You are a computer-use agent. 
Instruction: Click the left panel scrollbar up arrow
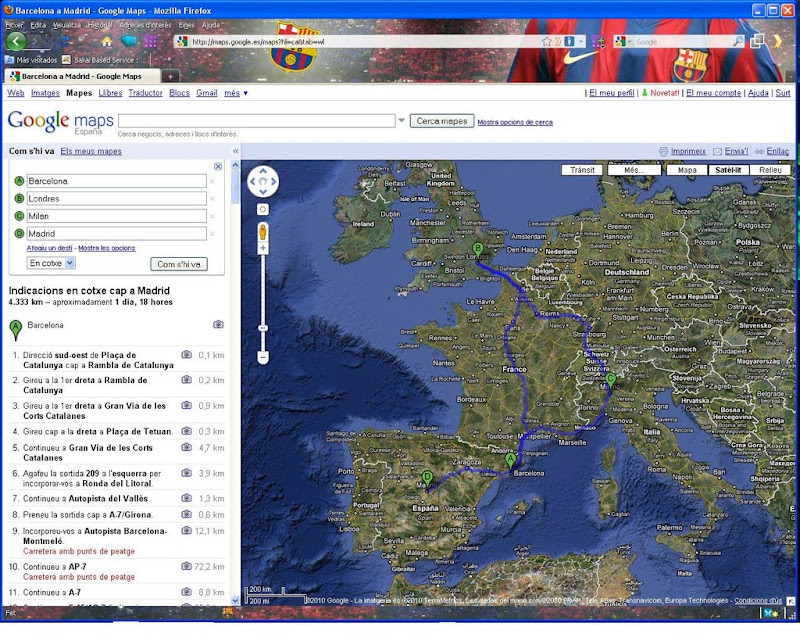point(235,165)
